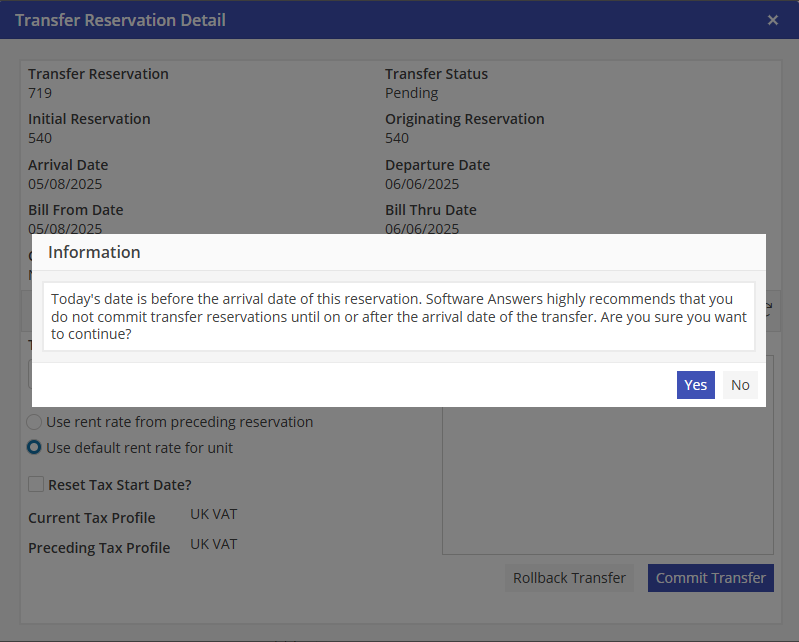Tick the Reset Tax Start Date checkbox
The image size is (799, 642).
(x=37, y=485)
